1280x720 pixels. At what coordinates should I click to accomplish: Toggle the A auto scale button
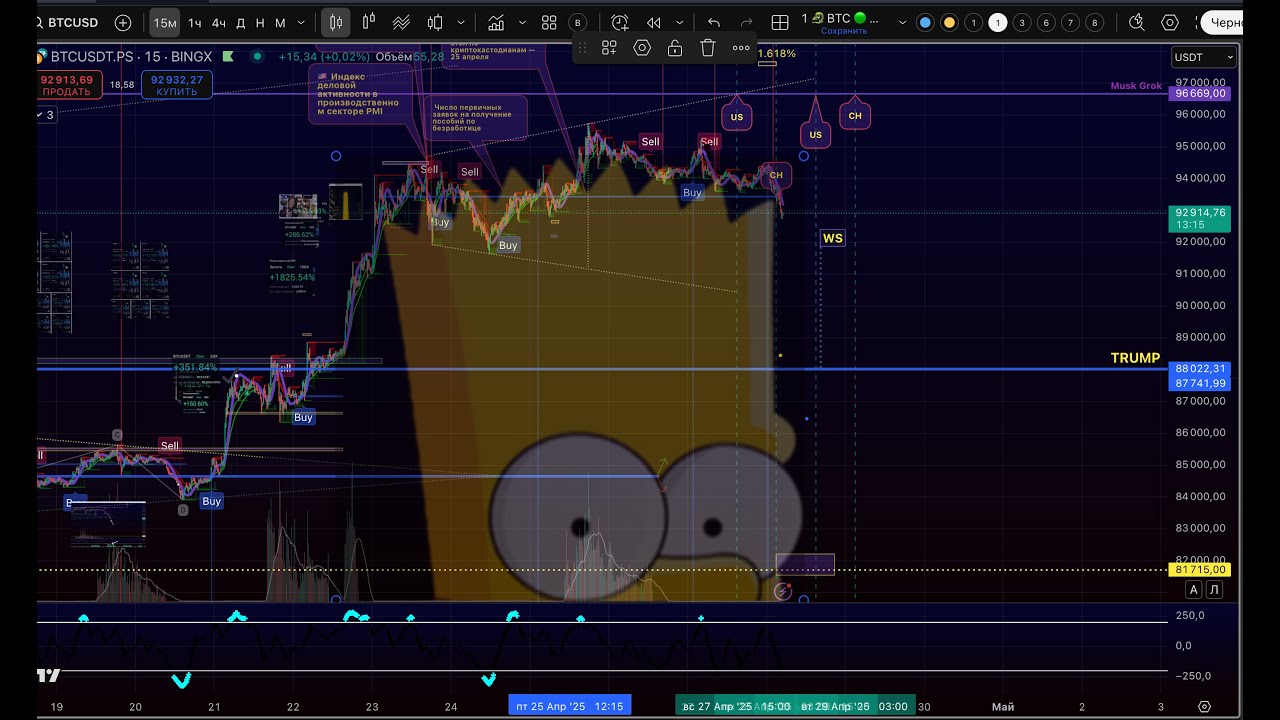tap(1194, 590)
